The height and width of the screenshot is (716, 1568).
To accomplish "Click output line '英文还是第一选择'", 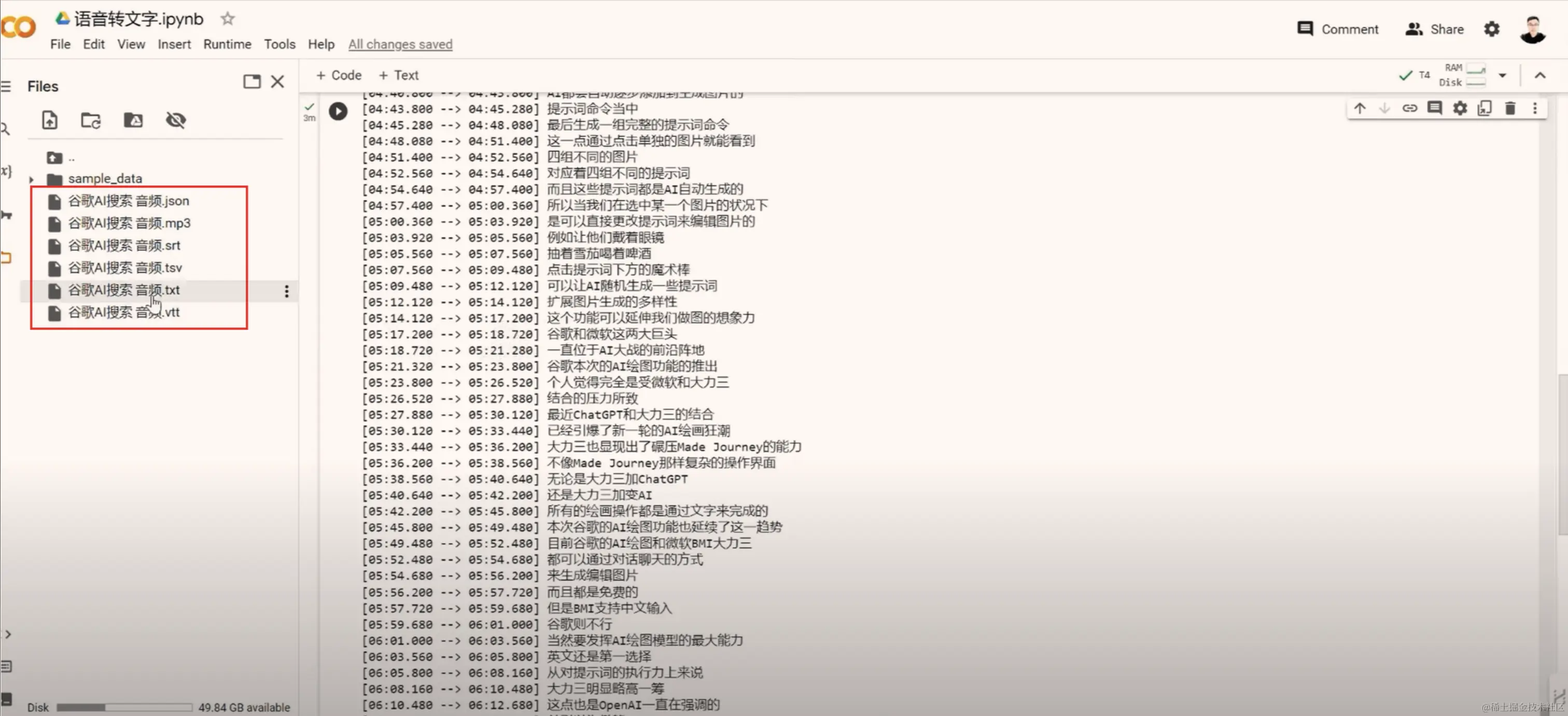I will [x=598, y=656].
